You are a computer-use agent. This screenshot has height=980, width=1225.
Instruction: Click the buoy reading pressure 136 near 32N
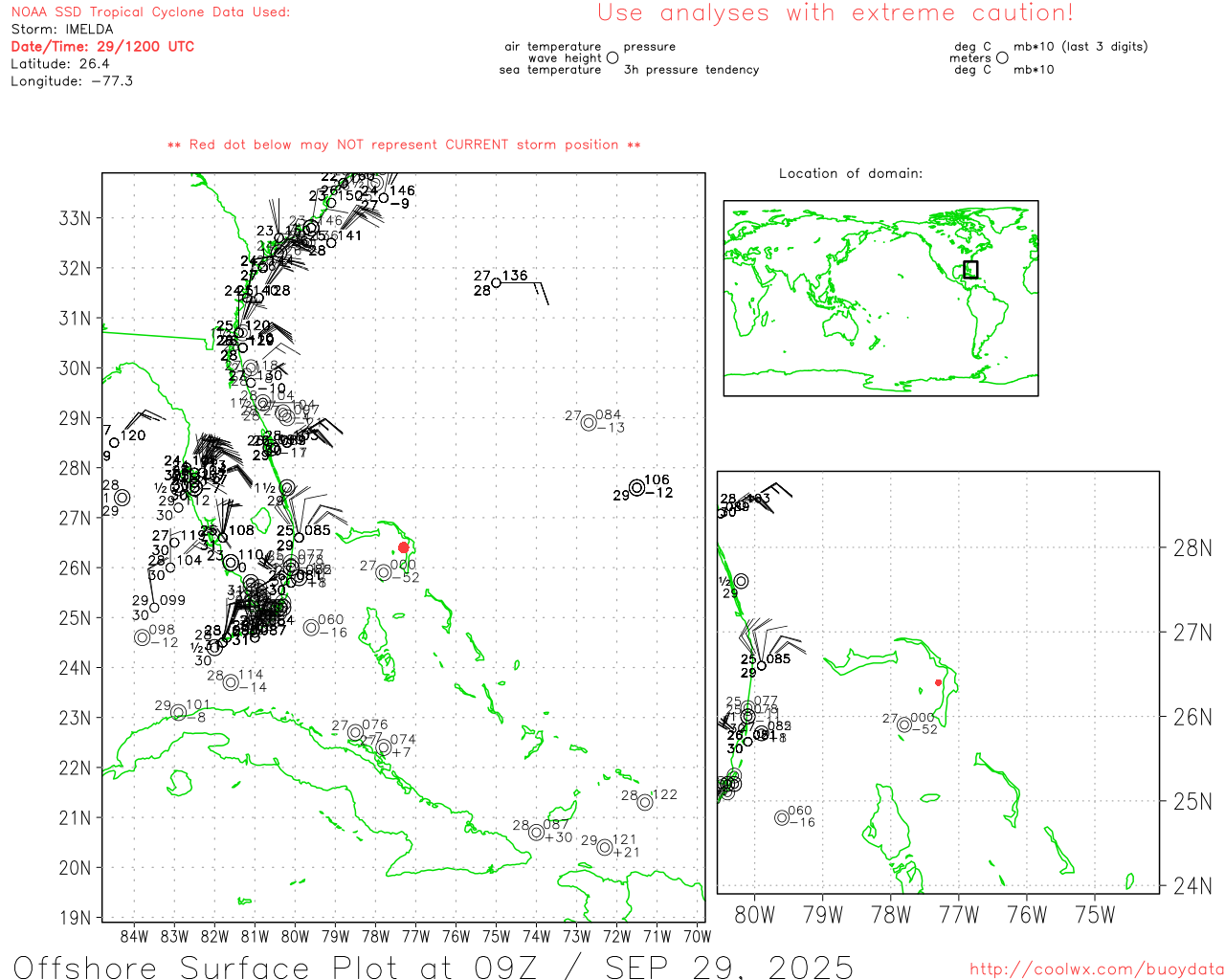(496, 283)
